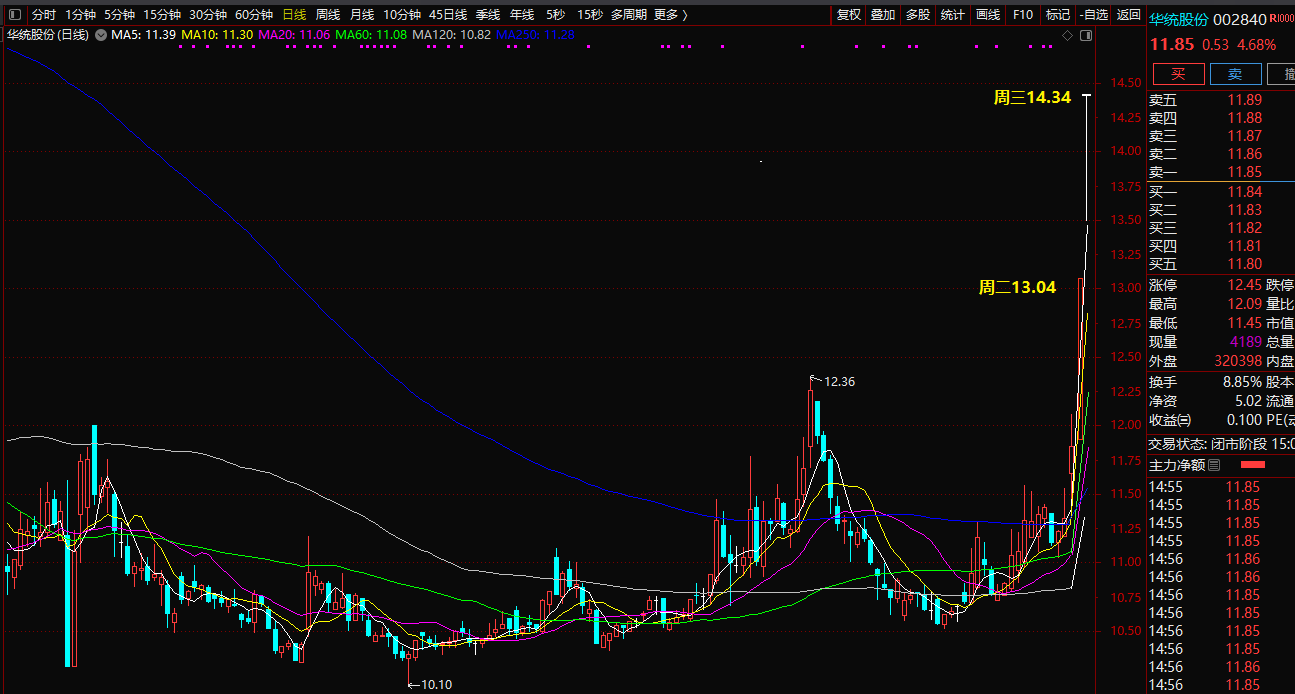Screen dimensions: 1295x694
Task: Click the 最高 value 12.09
Action: (x=1245, y=304)
